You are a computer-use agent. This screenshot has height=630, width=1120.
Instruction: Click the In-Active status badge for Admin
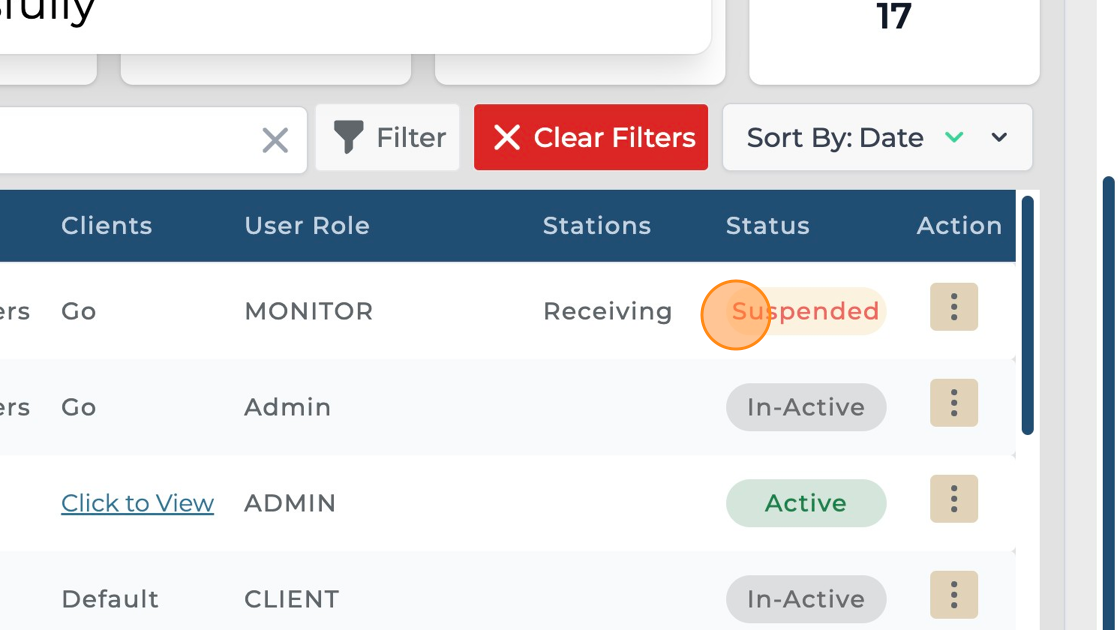point(806,407)
